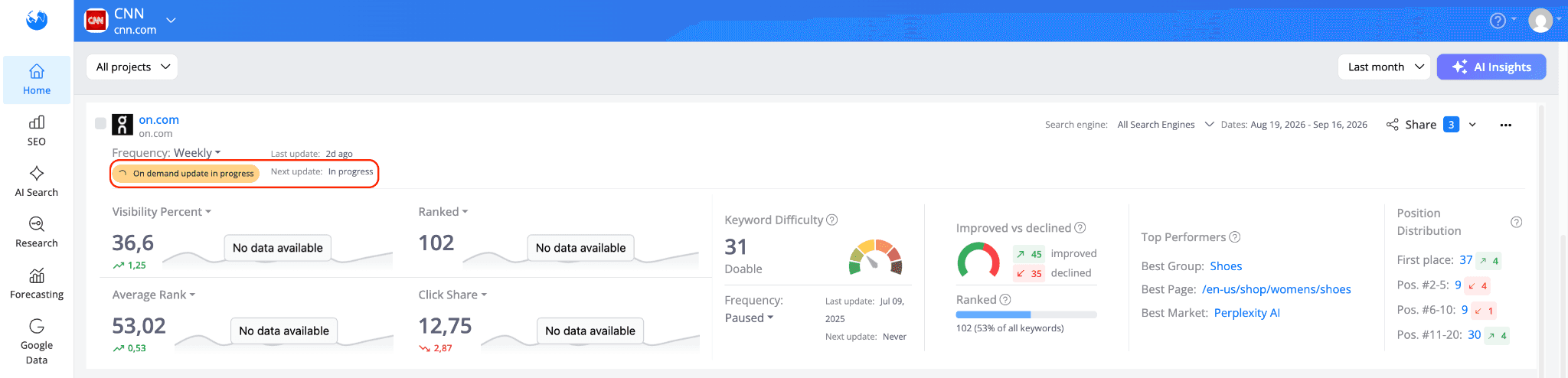Click the AI Insights button
The height and width of the screenshot is (378, 1568).
coord(1491,67)
